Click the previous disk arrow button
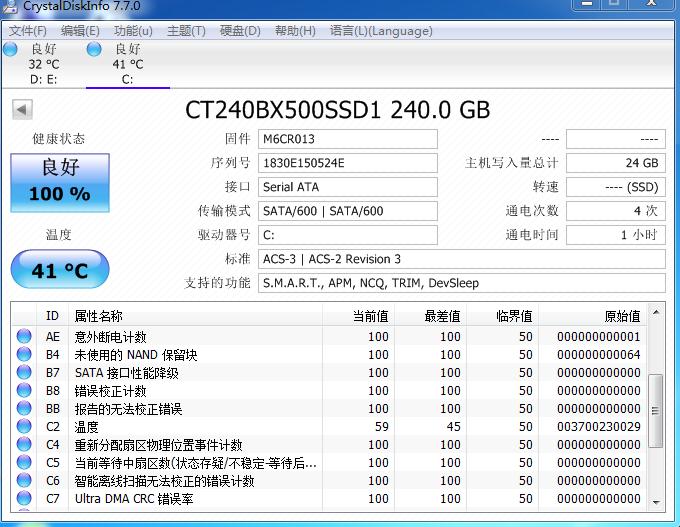Image resolution: width=680 pixels, height=527 pixels. (22, 110)
